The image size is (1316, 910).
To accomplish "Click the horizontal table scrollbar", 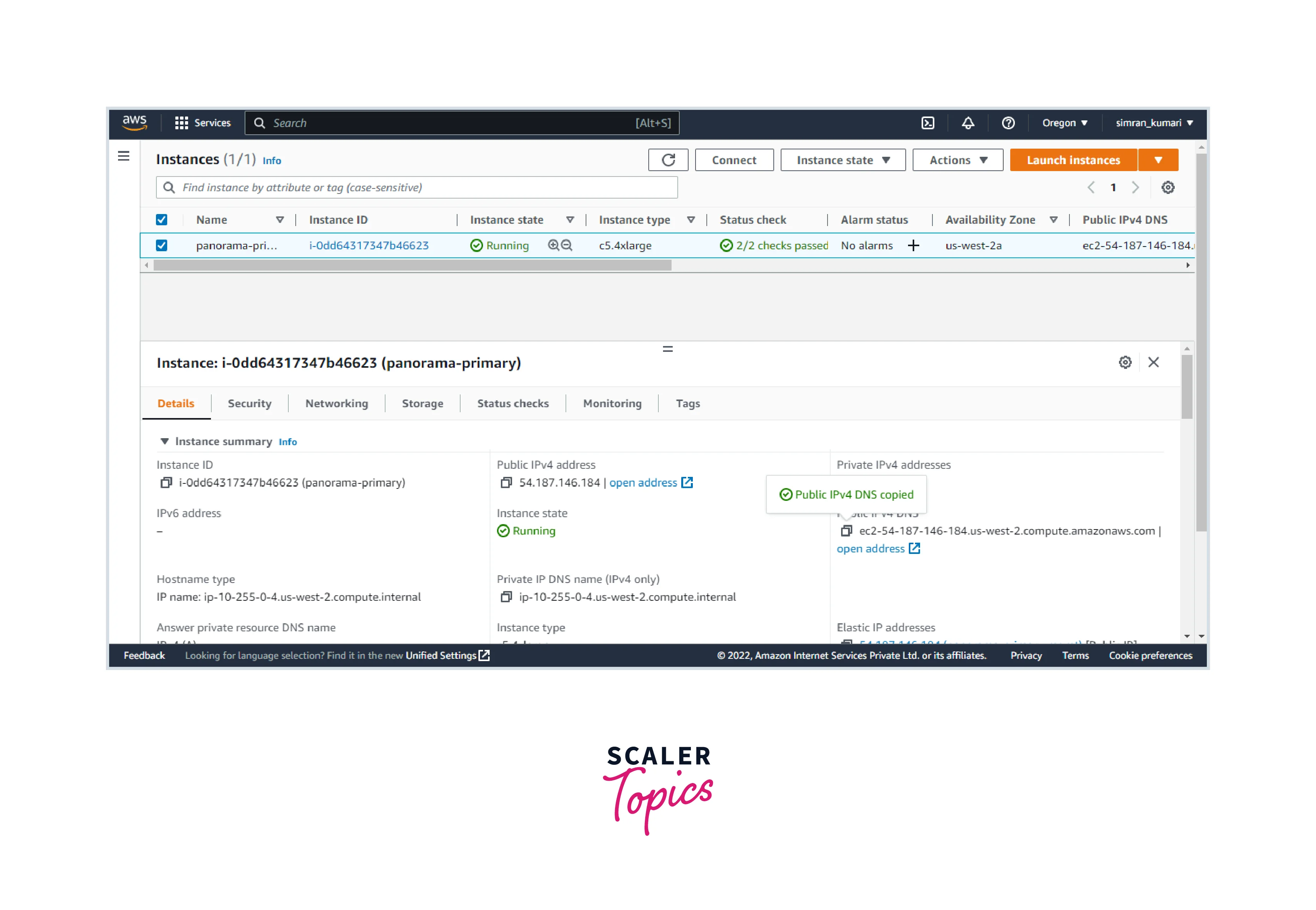I will [412, 265].
